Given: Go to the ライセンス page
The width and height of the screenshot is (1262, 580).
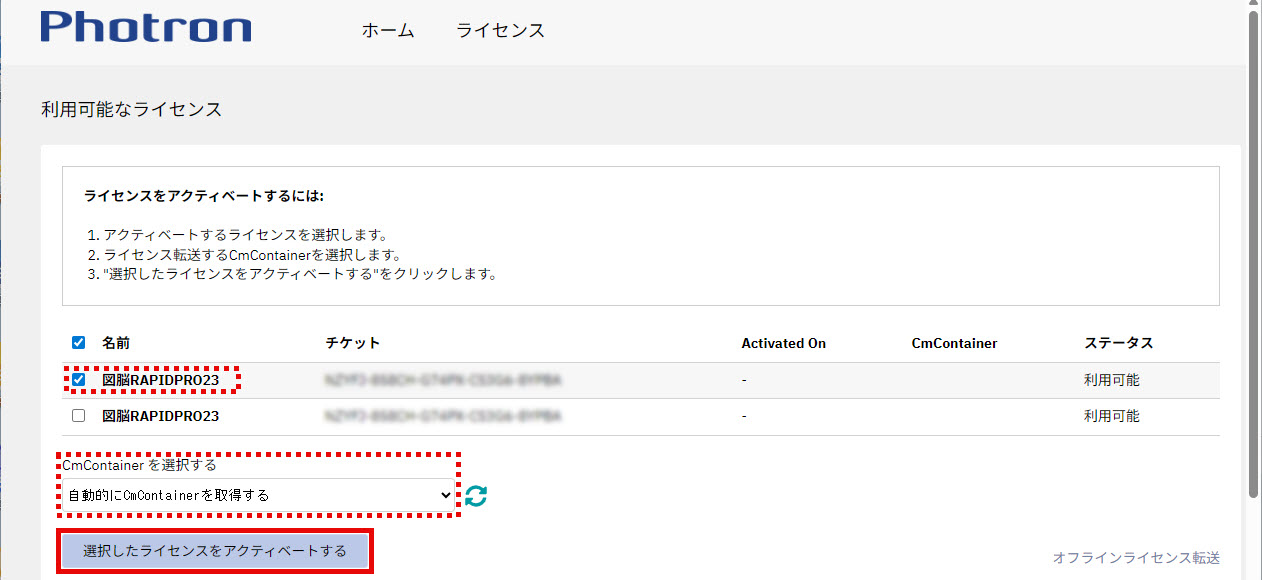Looking at the screenshot, I should click(x=500, y=30).
